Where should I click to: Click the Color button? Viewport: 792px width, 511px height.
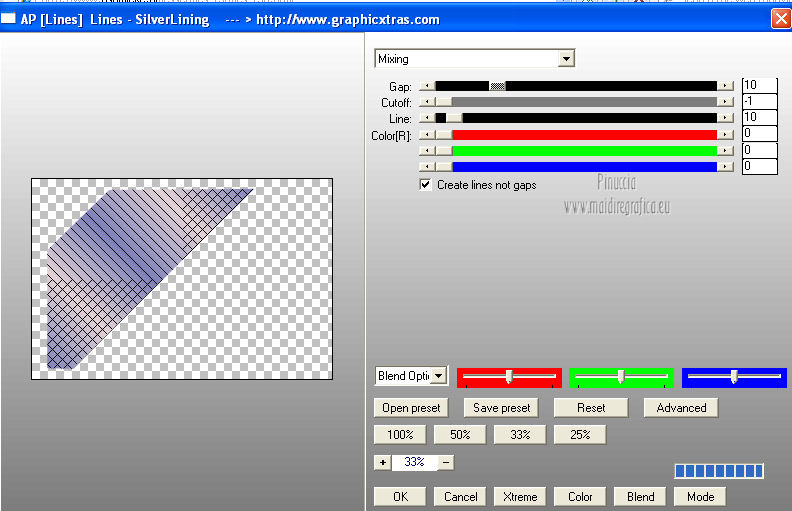(x=580, y=497)
